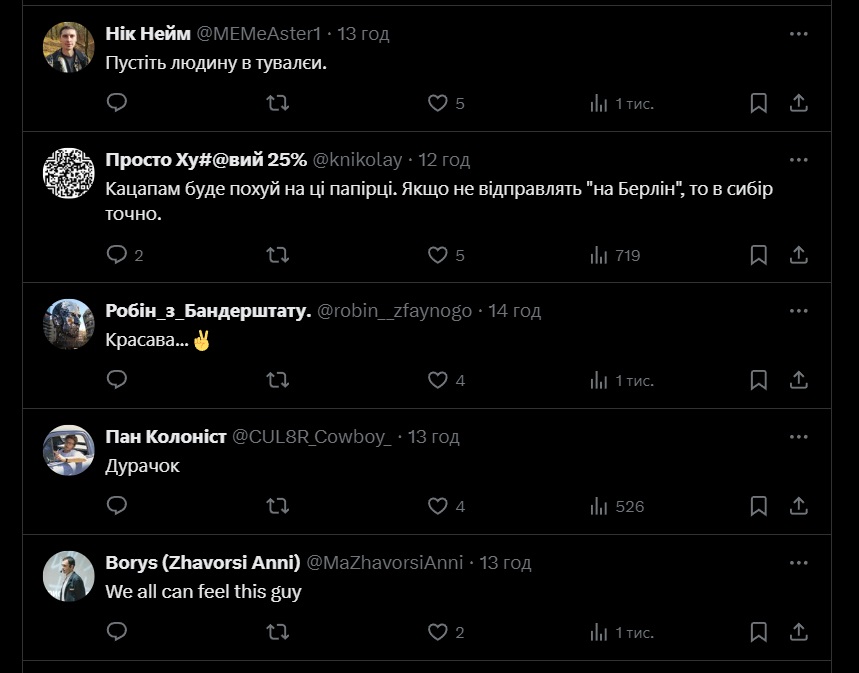Open more menu on @knikolay's tweet
This screenshot has width=859, height=673.
[x=798, y=159]
